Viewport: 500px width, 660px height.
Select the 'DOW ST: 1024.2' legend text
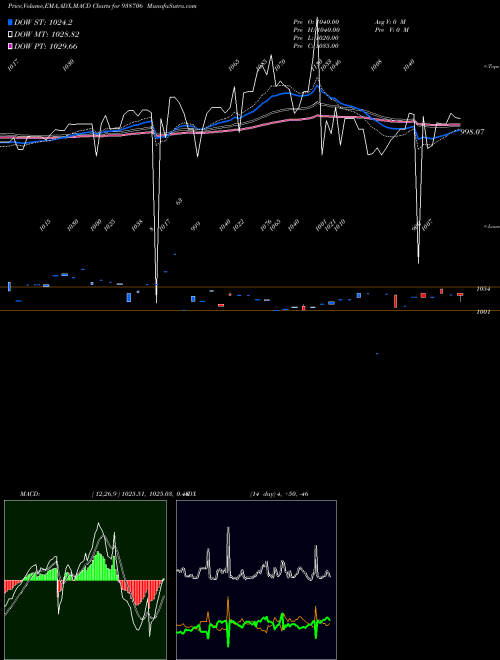pyautogui.click(x=43, y=22)
